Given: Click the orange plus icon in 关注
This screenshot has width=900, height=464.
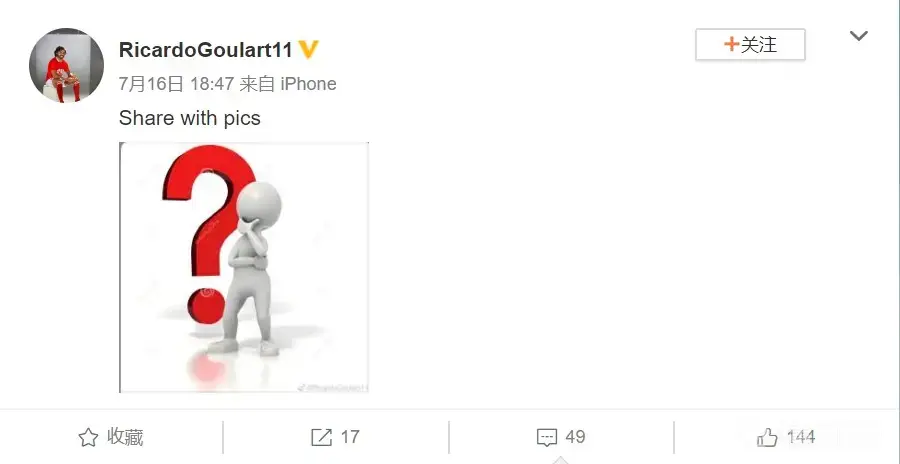Looking at the screenshot, I should [x=731, y=44].
